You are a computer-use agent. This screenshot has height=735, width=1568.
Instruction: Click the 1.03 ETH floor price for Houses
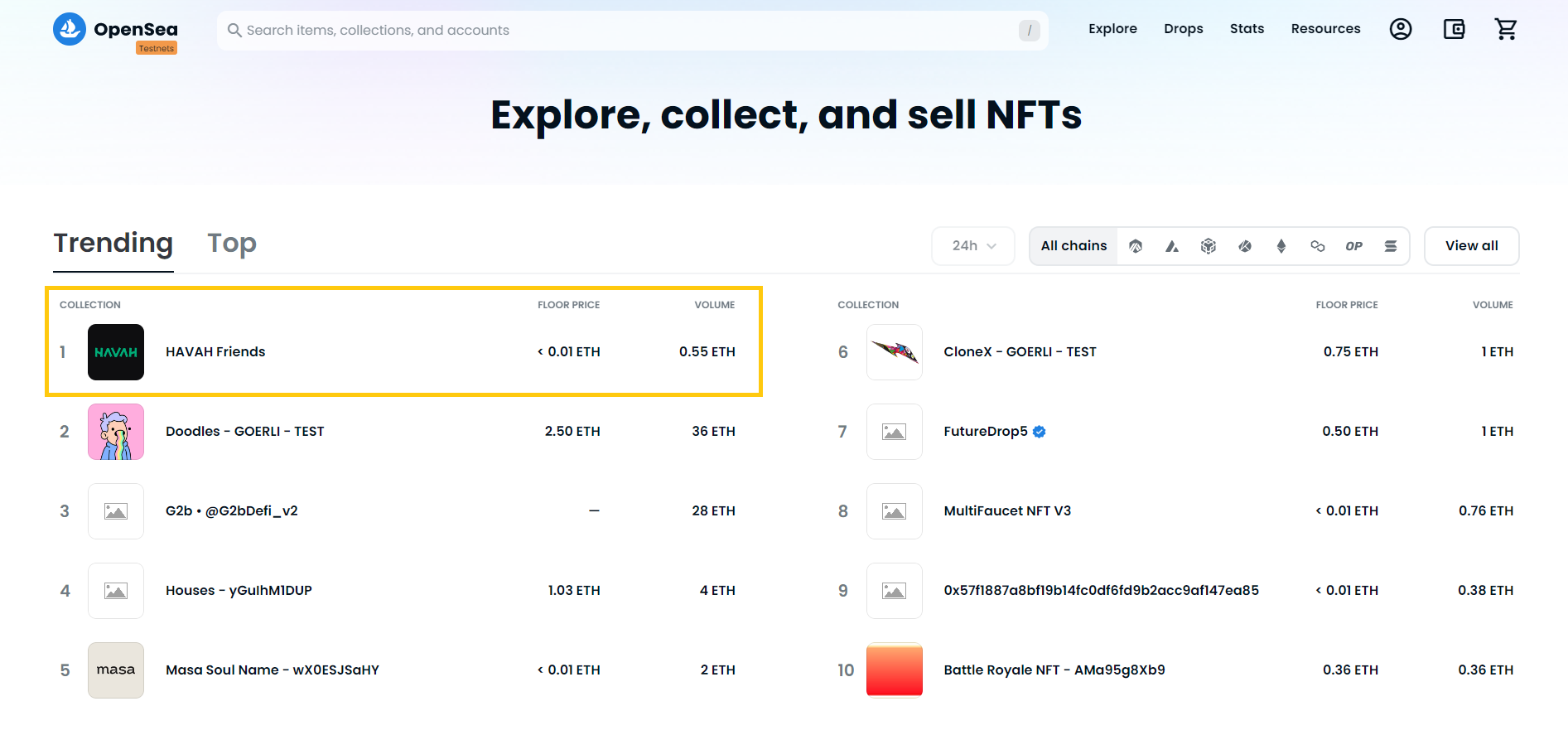[x=574, y=591]
